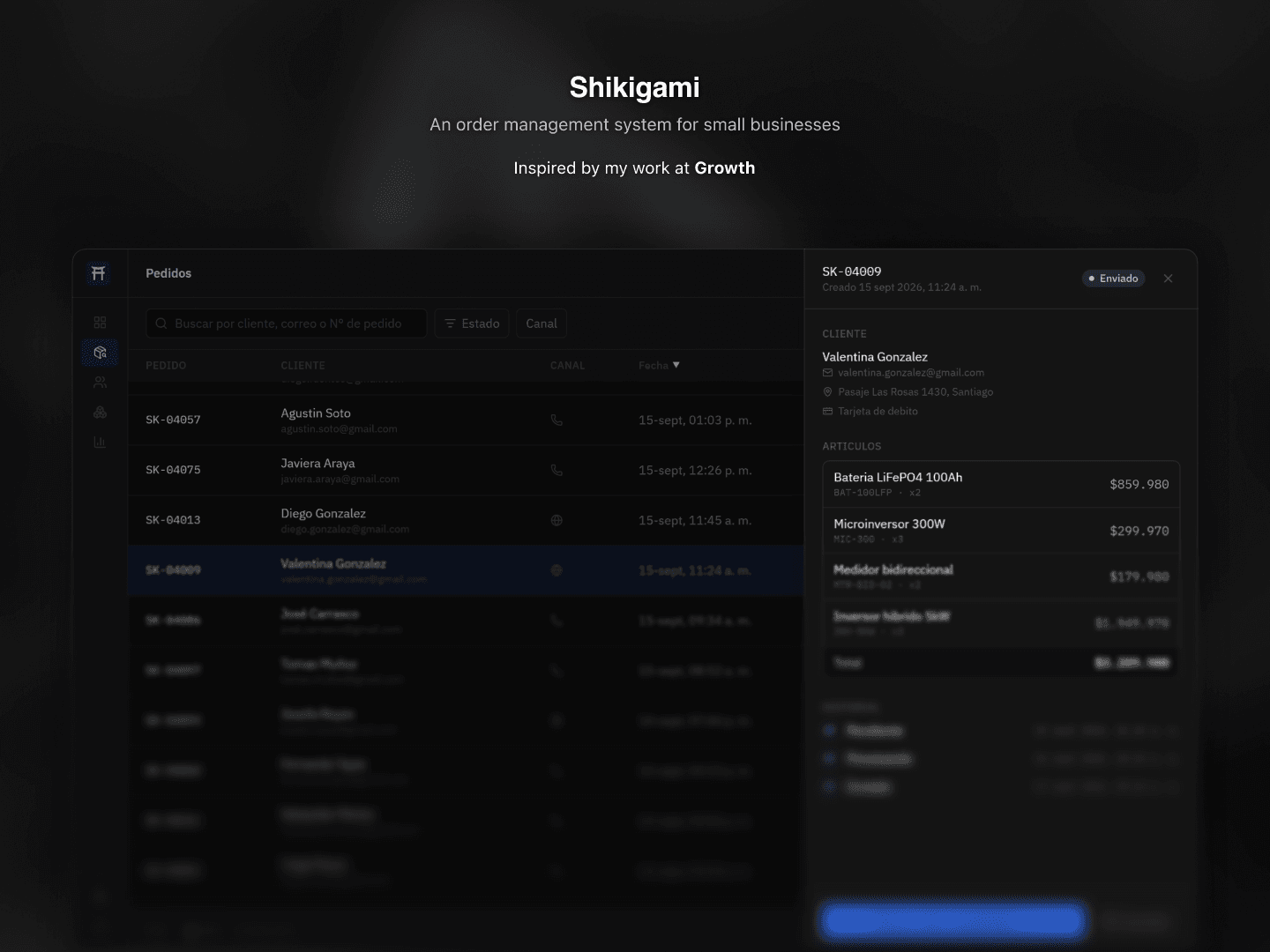1270x952 pixels.
Task: Select the orders package icon in sidebar
Action: click(x=100, y=353)
